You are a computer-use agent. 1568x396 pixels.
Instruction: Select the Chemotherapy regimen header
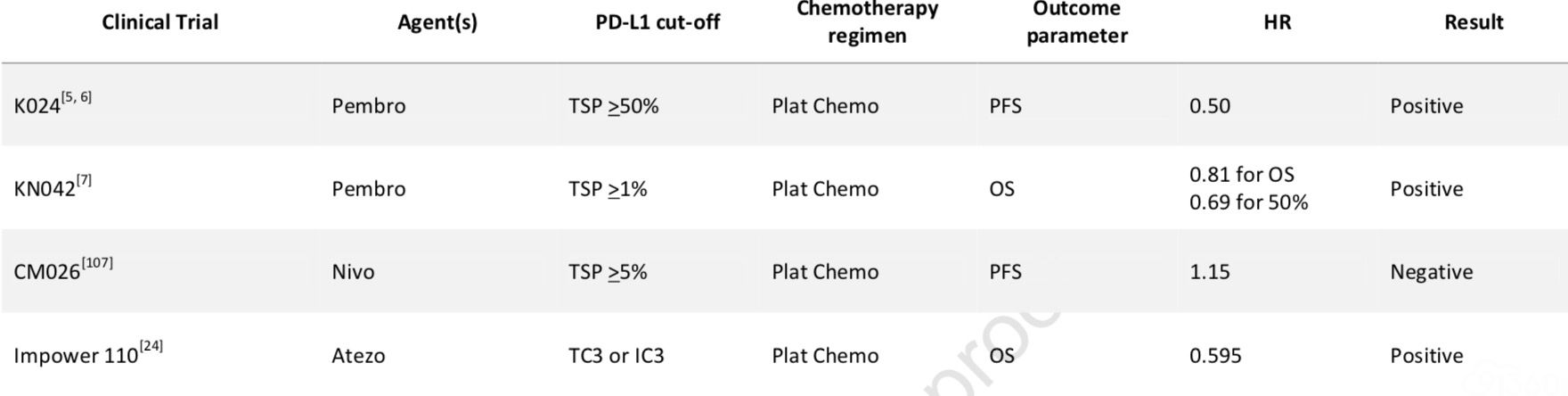[x=867, y=22]
